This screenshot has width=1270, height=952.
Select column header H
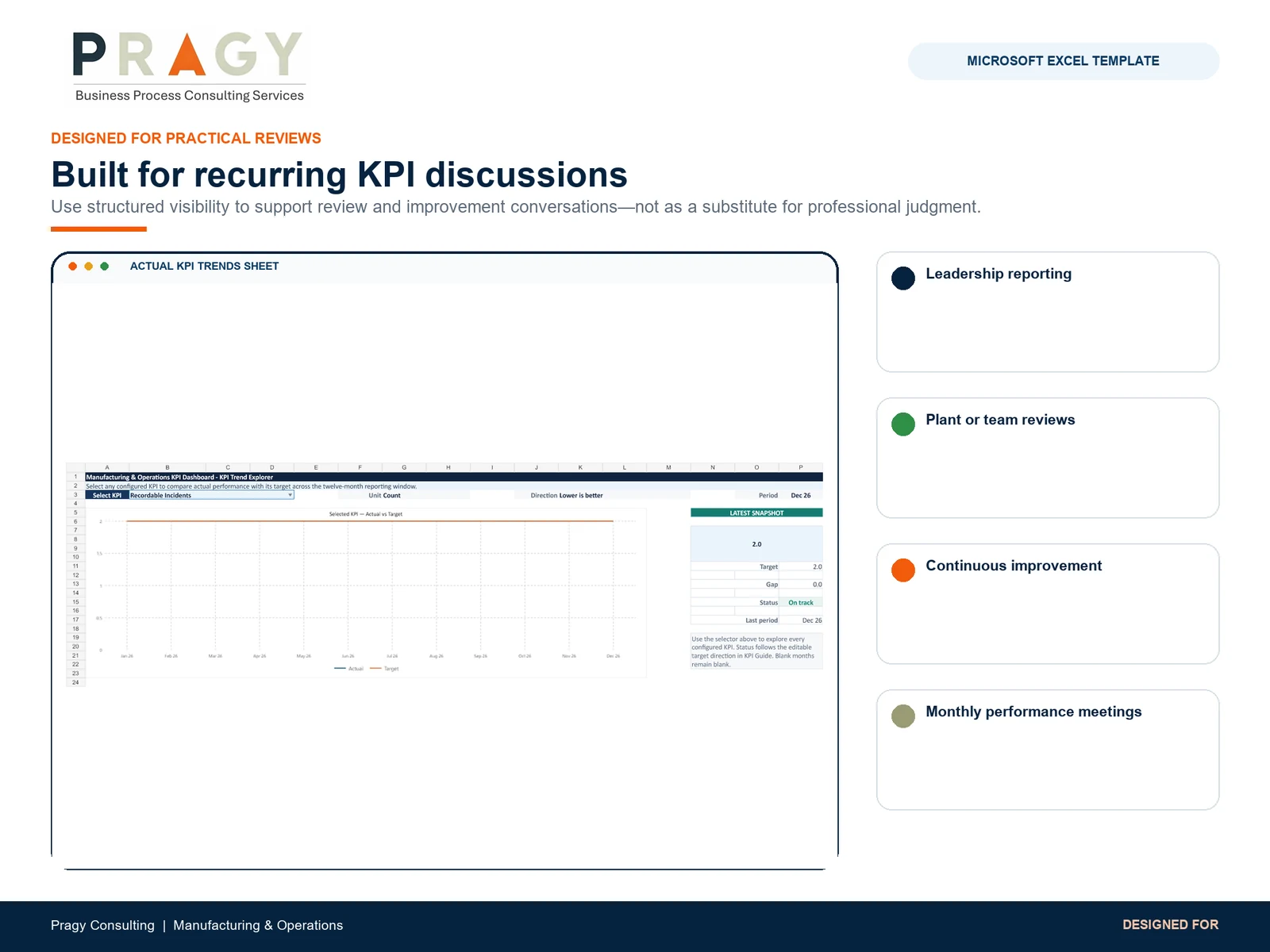point(448,467)
